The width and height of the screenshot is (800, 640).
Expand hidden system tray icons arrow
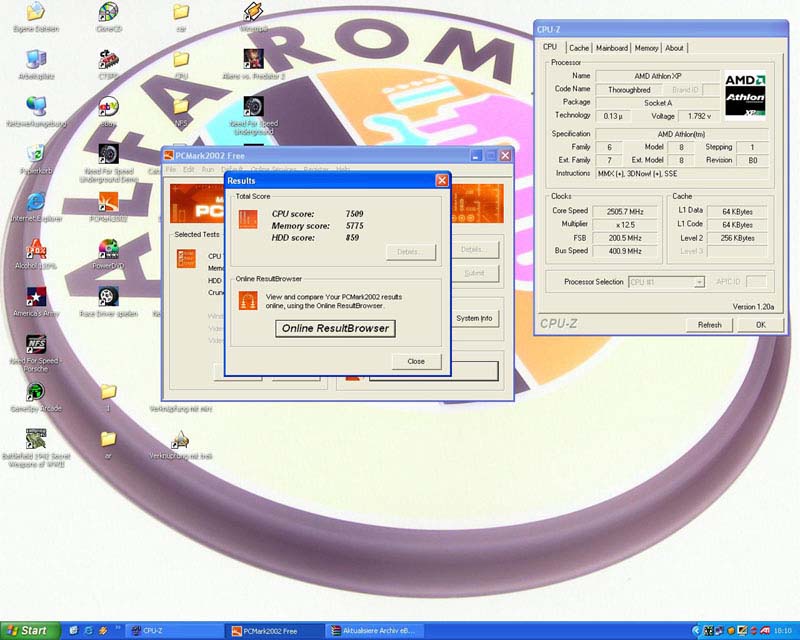click(x=695, y=631)
